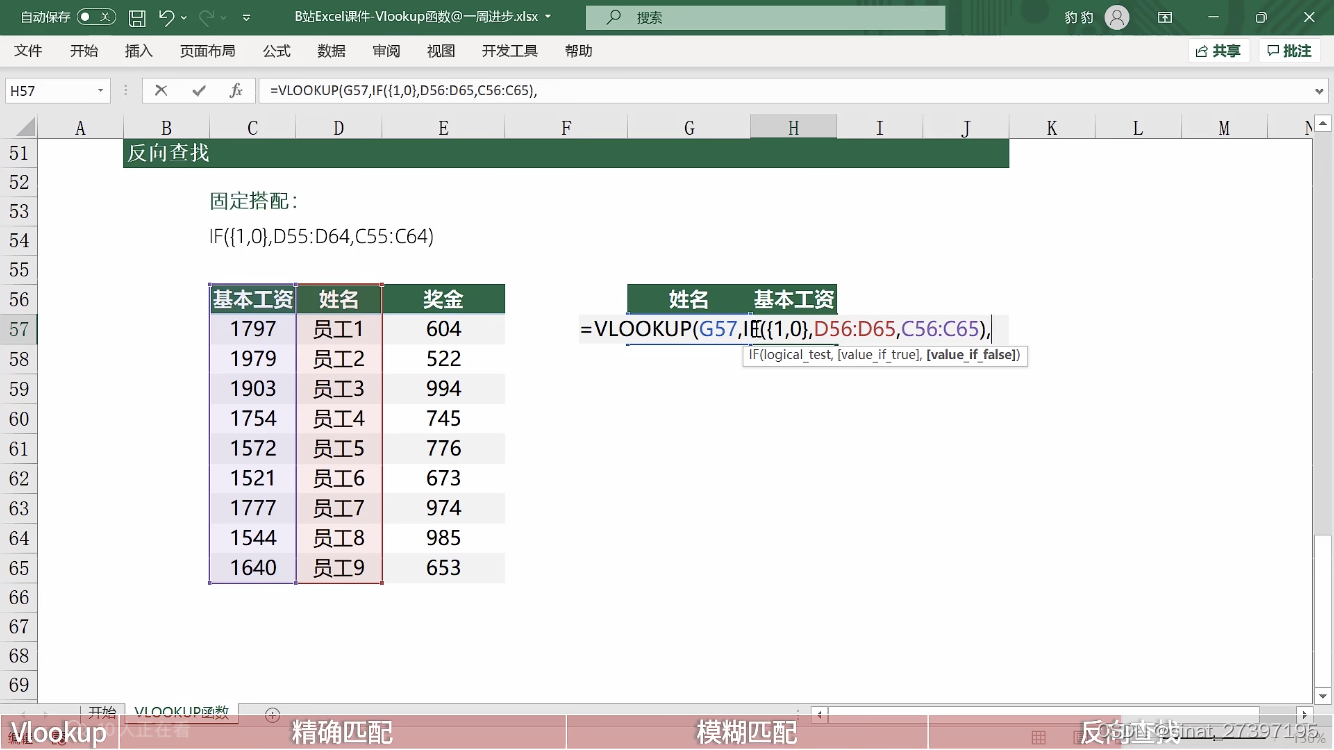Switch to the 页面布局 ribbon tab
1334x750 pixels.
208,51
